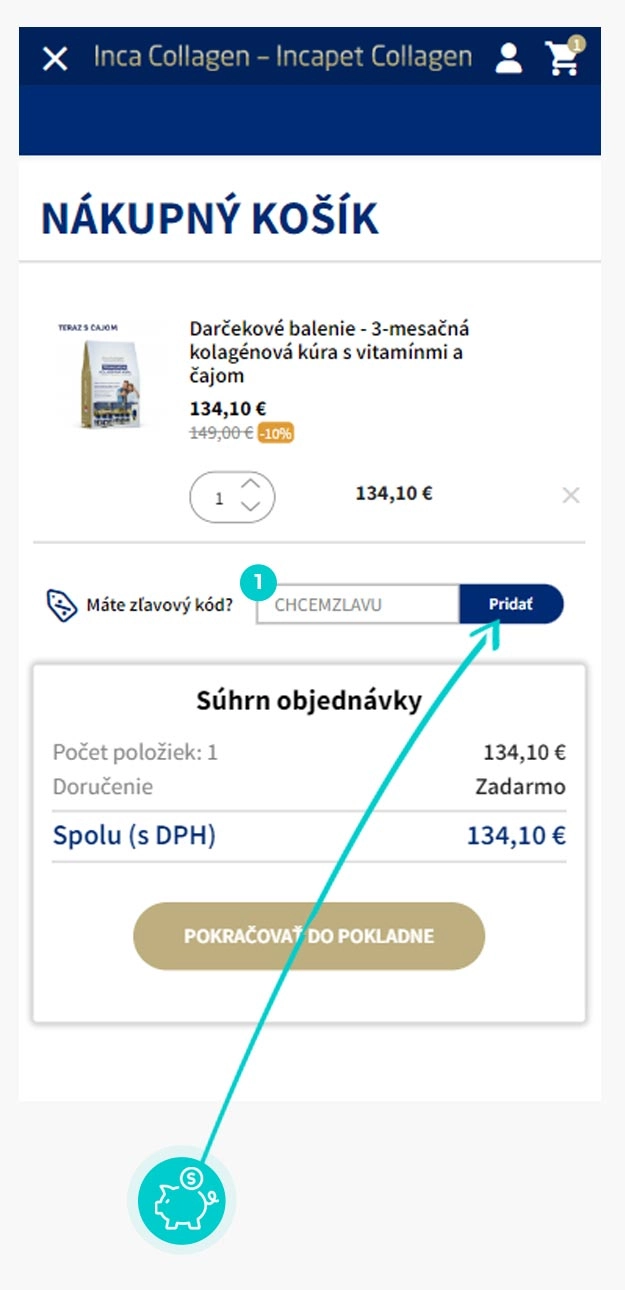625x1290 pixels.
Task: Close the page with the header X icon
Action: 55,59
